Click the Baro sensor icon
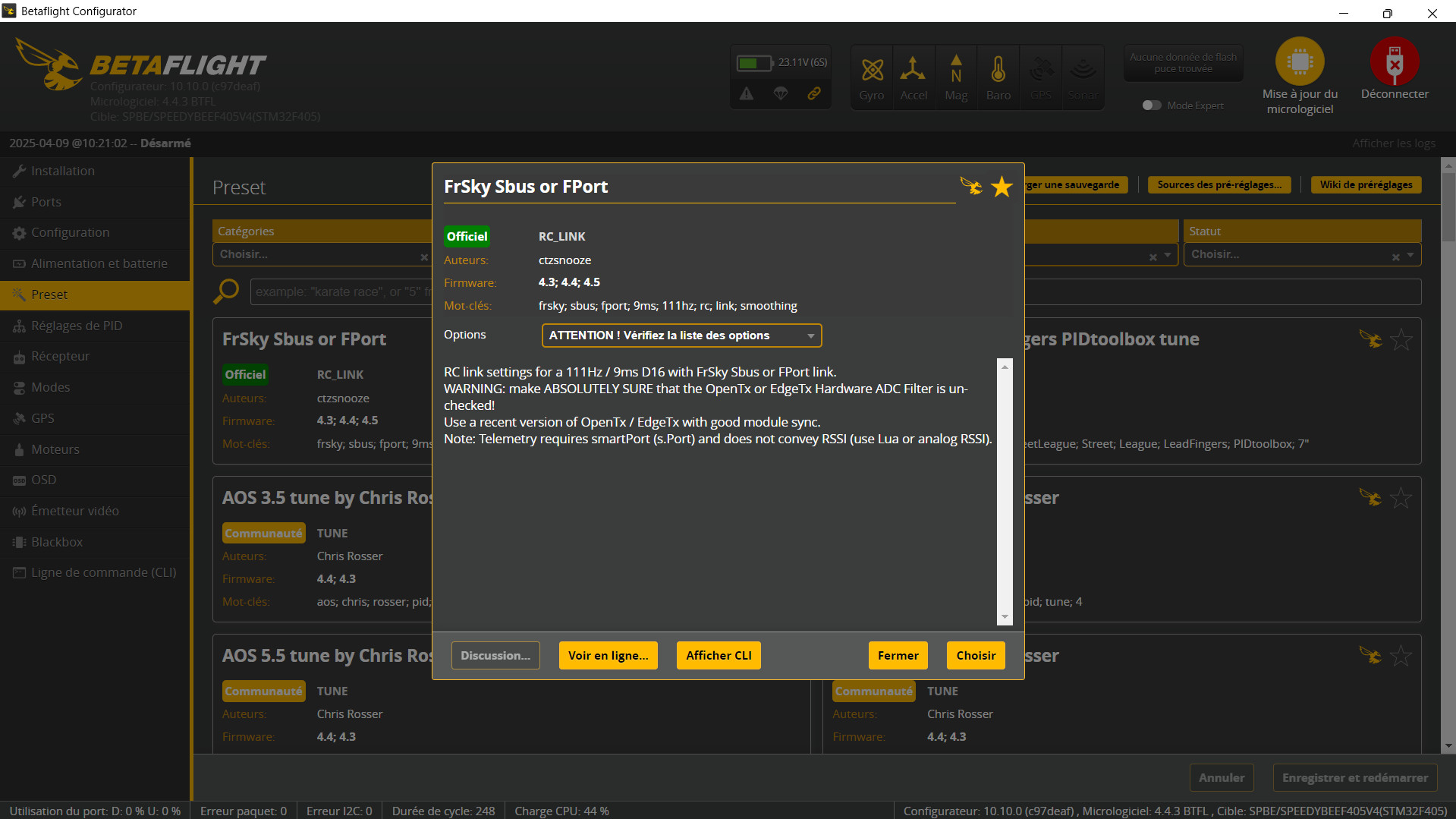The width and height of the screenshot is (1456, 819). click(998, 71)
